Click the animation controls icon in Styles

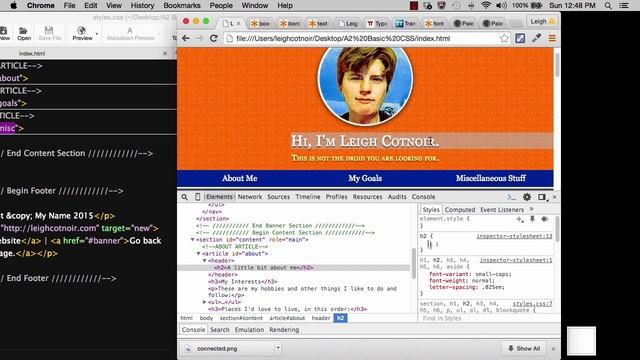[545, 219]
